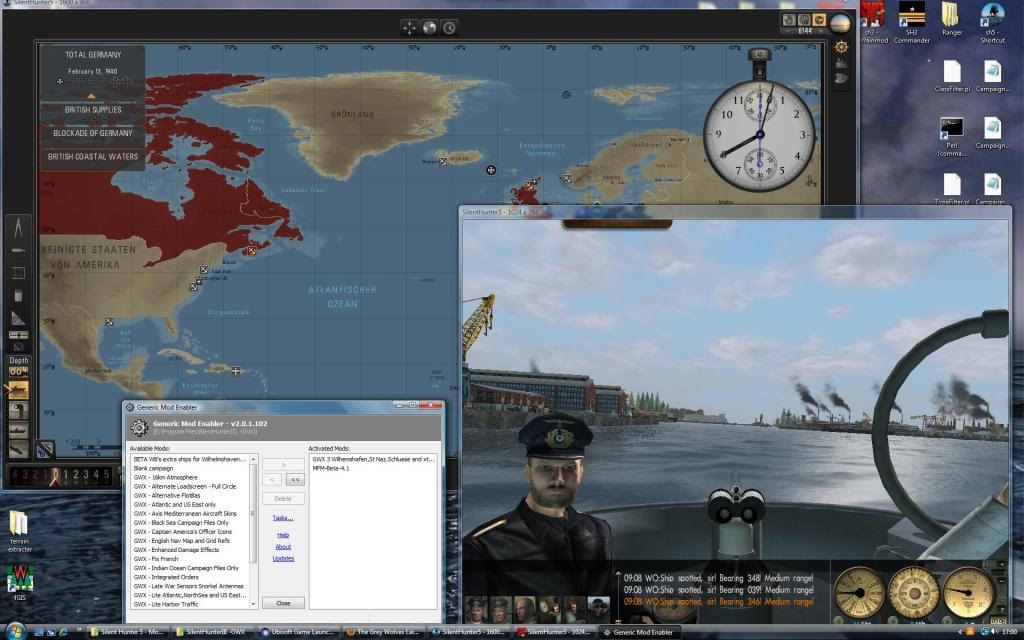Open the sh5 Shortcut desktop icon
The width and height of the screenshot is (1024, 640).
click(992, 22)
